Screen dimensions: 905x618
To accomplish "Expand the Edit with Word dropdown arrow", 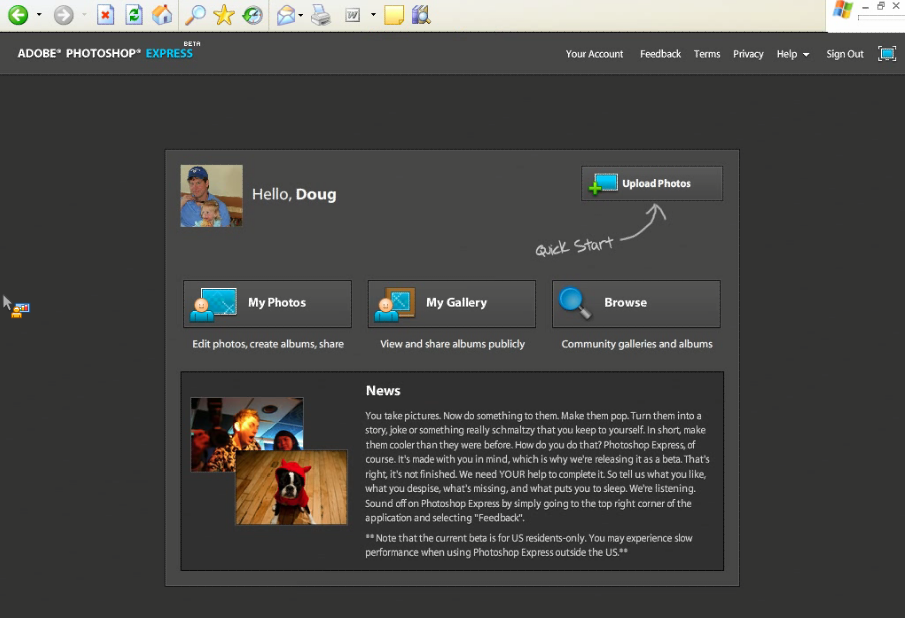I will tap(373, 14).
